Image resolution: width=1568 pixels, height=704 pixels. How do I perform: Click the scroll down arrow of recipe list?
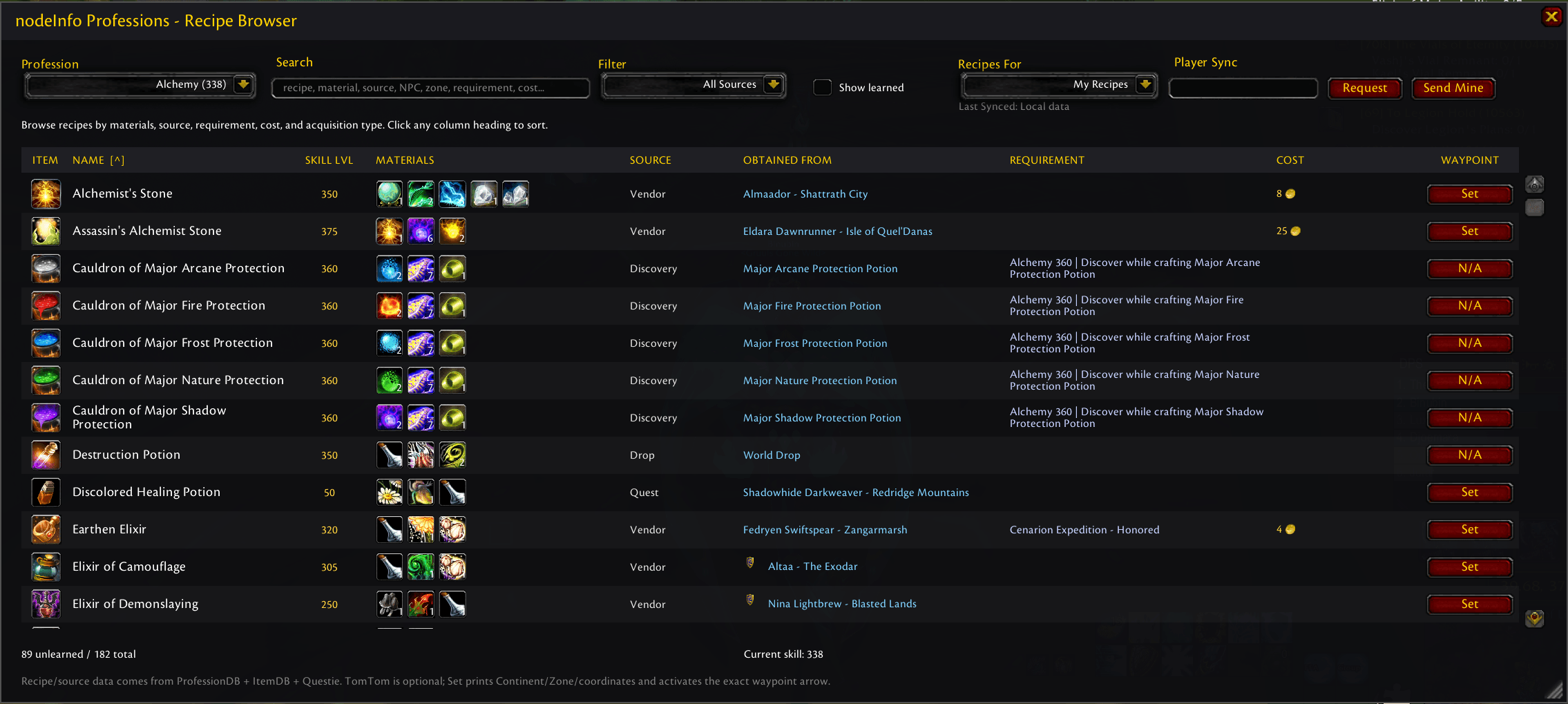tap(1535, 618)
